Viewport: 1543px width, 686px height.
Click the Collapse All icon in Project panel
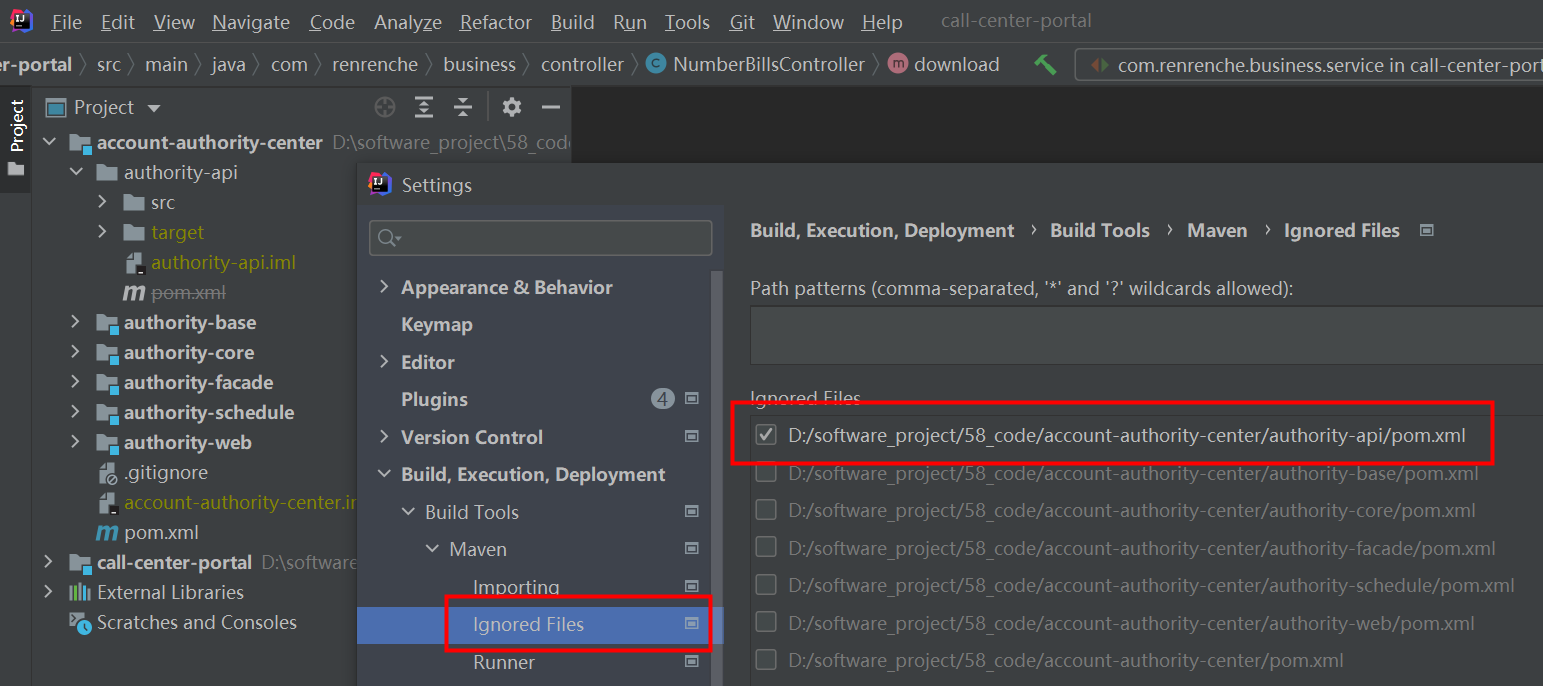point(462,107)
